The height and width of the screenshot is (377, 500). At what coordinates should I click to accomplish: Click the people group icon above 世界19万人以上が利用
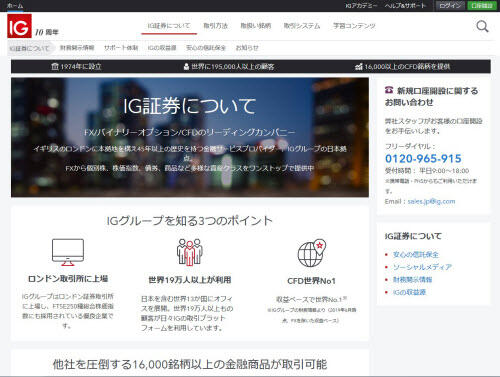coord(190,252)
